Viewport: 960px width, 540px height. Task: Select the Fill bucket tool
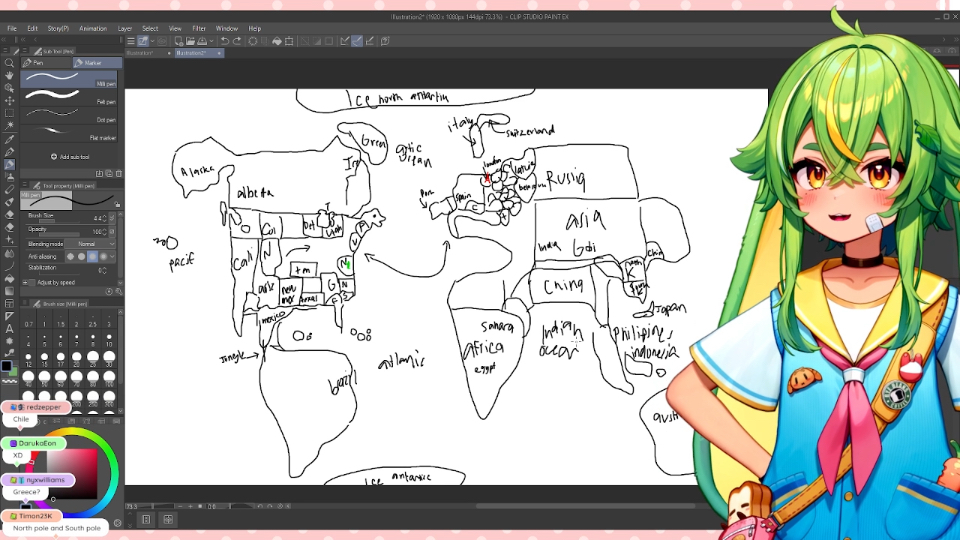coord(9,279)
